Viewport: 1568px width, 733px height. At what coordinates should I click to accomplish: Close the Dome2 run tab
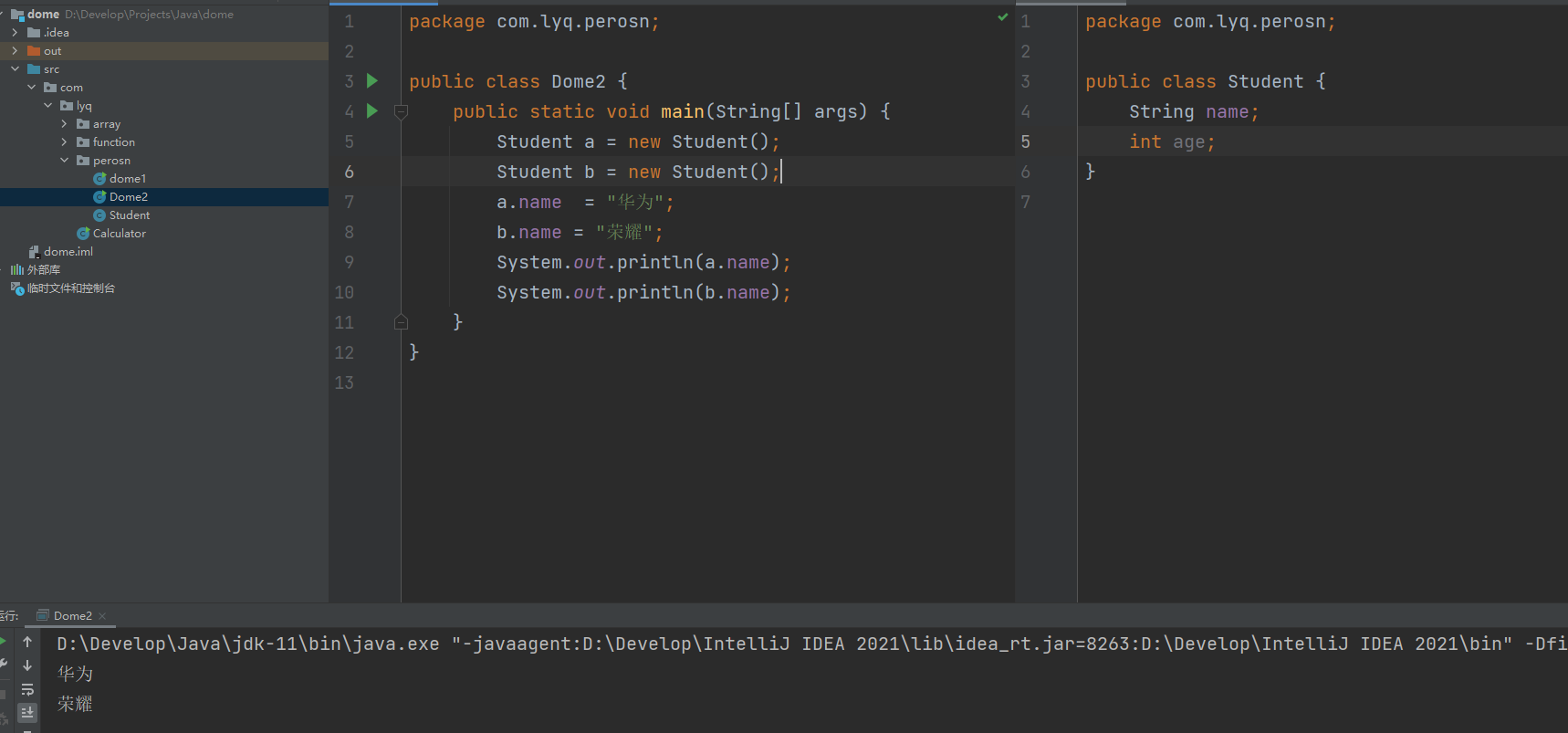pos(102,616)
